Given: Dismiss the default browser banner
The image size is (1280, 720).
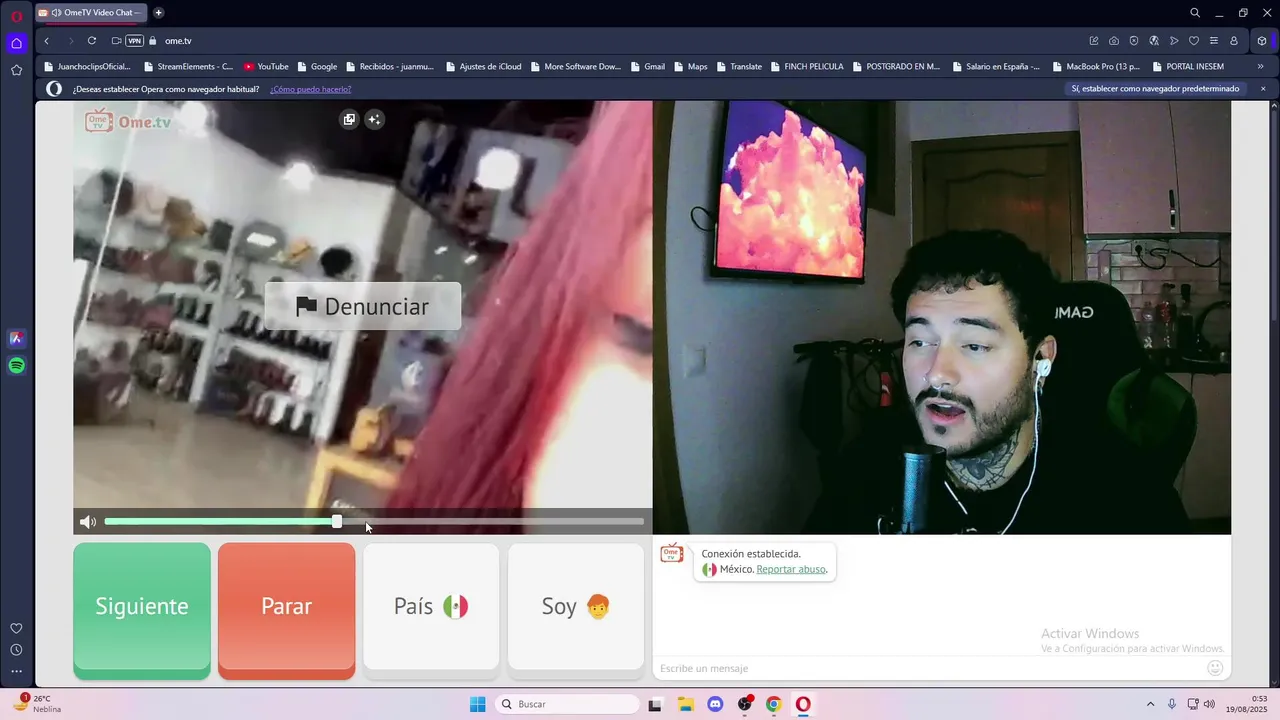Looking at the screenshot, I should pyautogui.click(x=1263, y=89).
